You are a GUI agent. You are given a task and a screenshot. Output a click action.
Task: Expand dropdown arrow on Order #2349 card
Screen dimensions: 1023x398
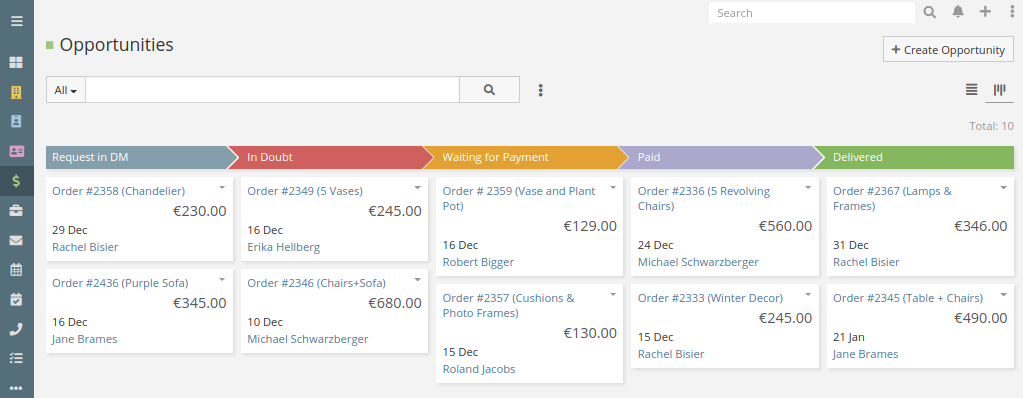(x=417, y=188)
